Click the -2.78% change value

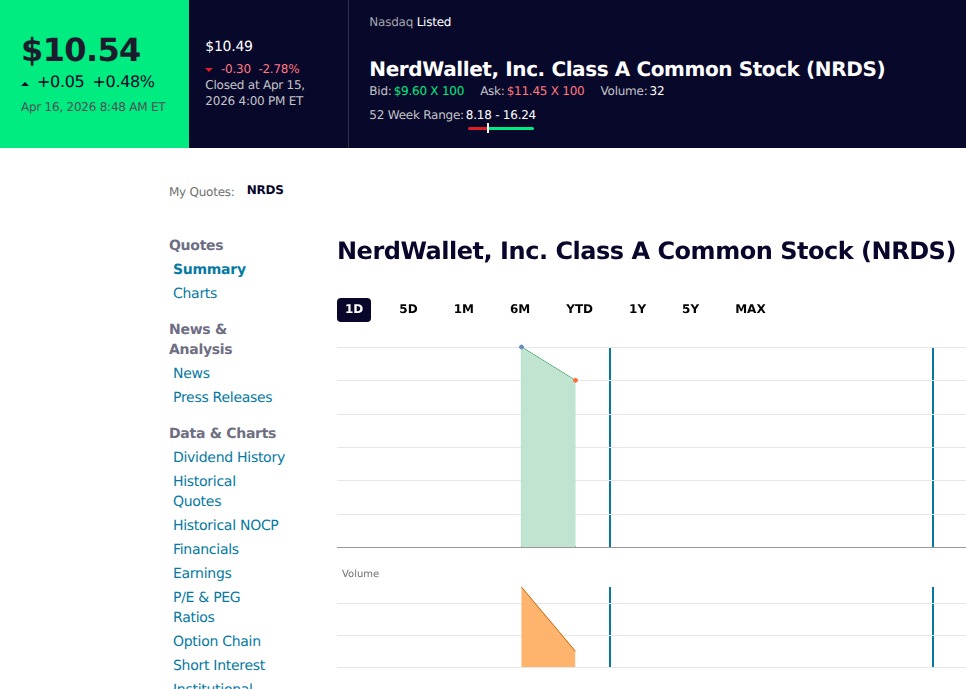coord(278,69)
